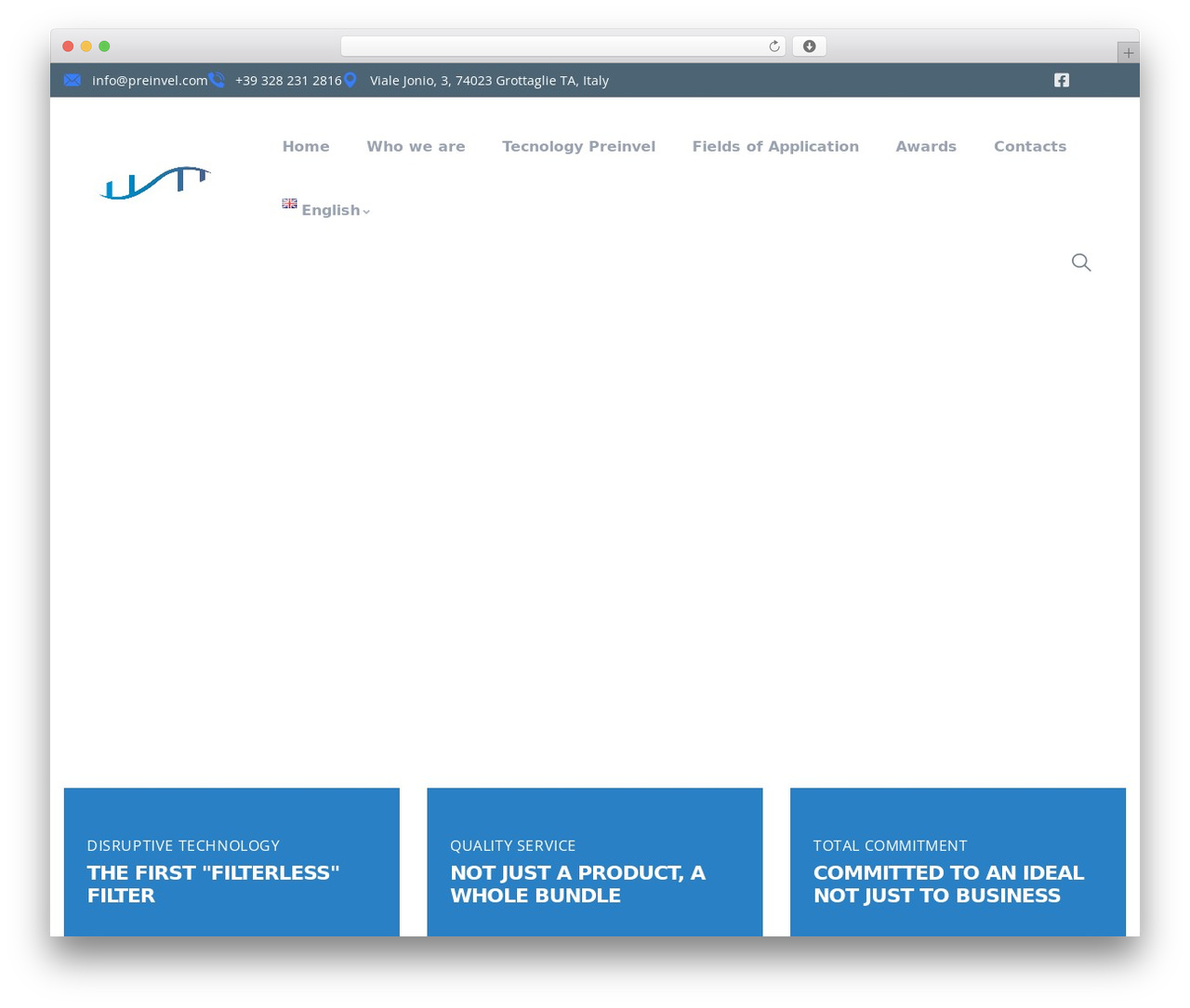Open the Facebook page icon
Viewport: 1190px width, 1008px height.
pos(1062,80)
